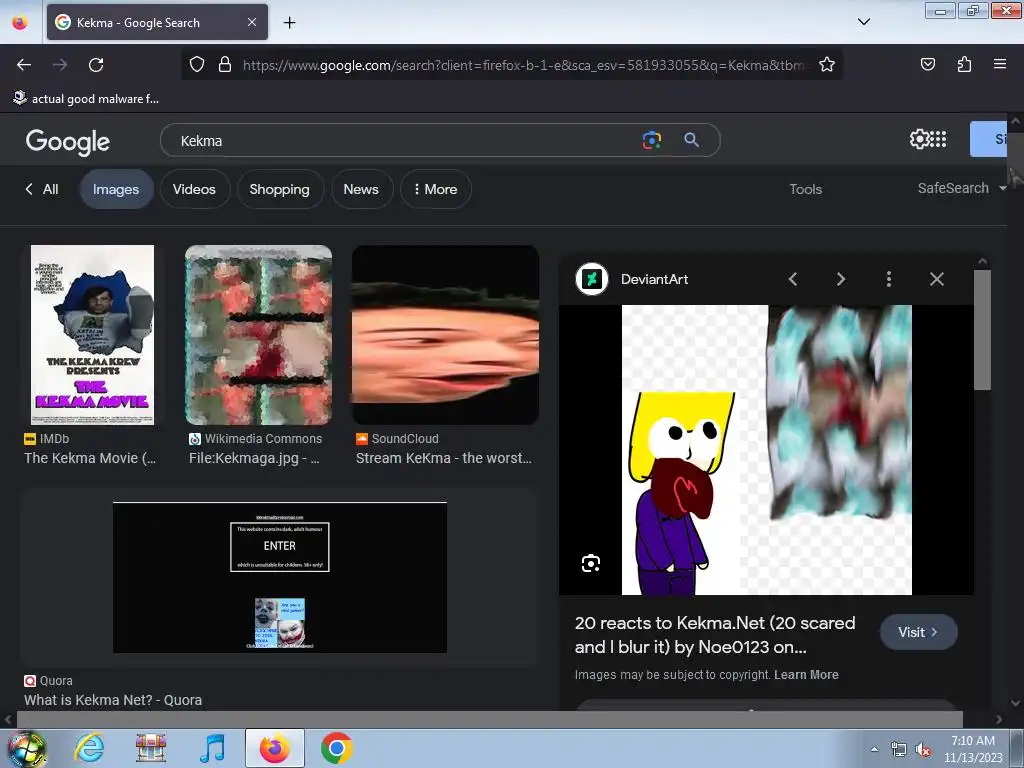This screenshot has height=768, width=1024.
Task: Open 'What is Kekma Net? - Quora' link
Action: 113,700
